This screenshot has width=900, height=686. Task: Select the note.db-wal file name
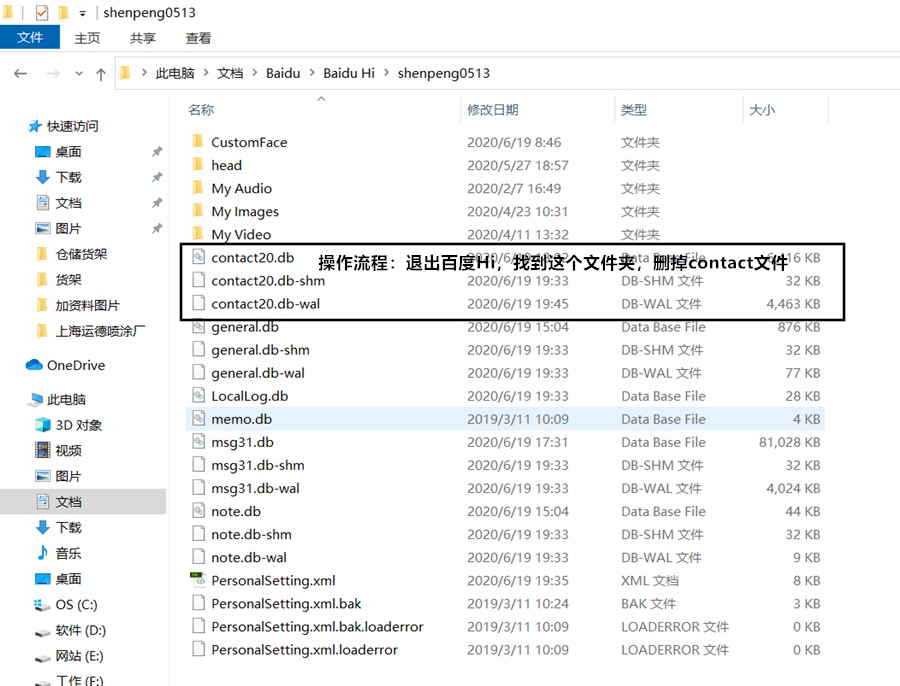click(x=249, y=557)
